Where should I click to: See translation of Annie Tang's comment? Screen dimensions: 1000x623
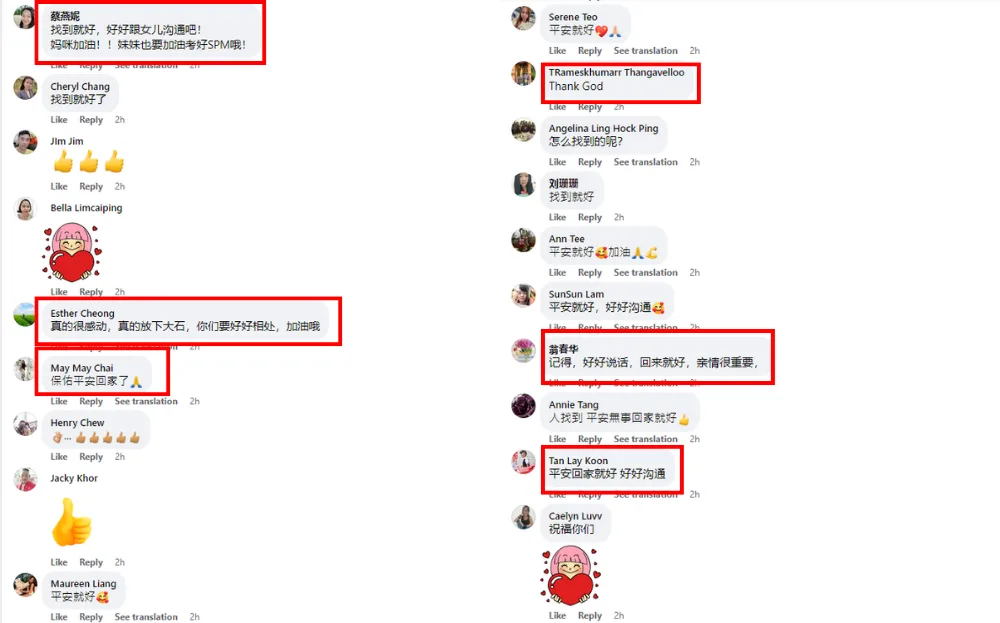click(645, 439)
